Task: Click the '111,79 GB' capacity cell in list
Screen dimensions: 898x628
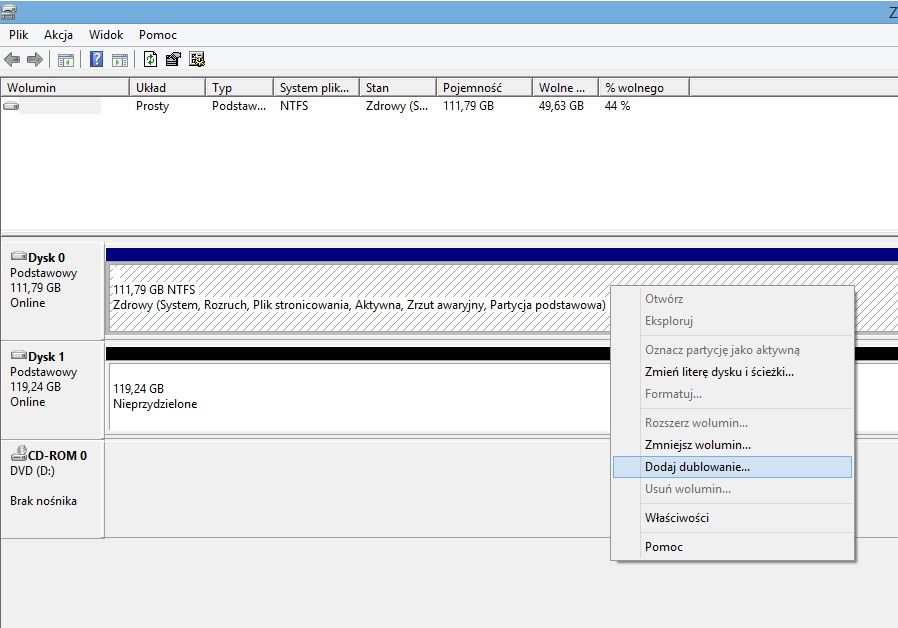Action: (468, 106)
